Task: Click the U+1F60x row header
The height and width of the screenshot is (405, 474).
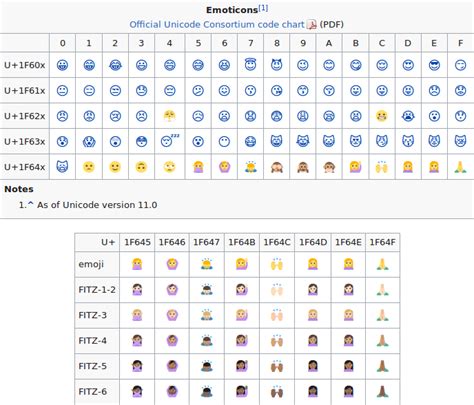Action: click(x=24, y=65)
